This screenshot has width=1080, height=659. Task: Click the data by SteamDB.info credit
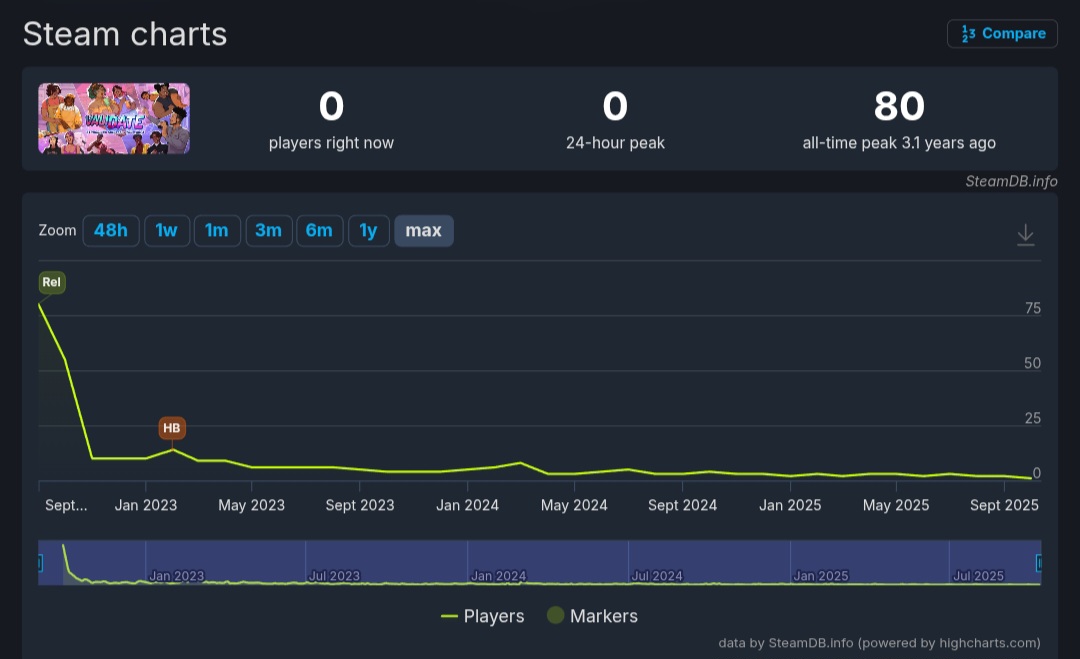[x=879, y=643]
